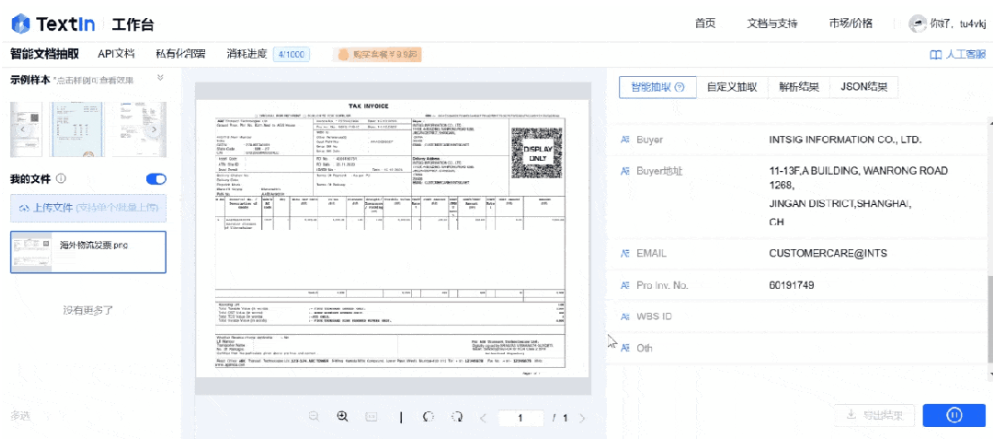Click the blue pause extraction button
Viewport: 997px width, 446px height.
coord(954,415)
